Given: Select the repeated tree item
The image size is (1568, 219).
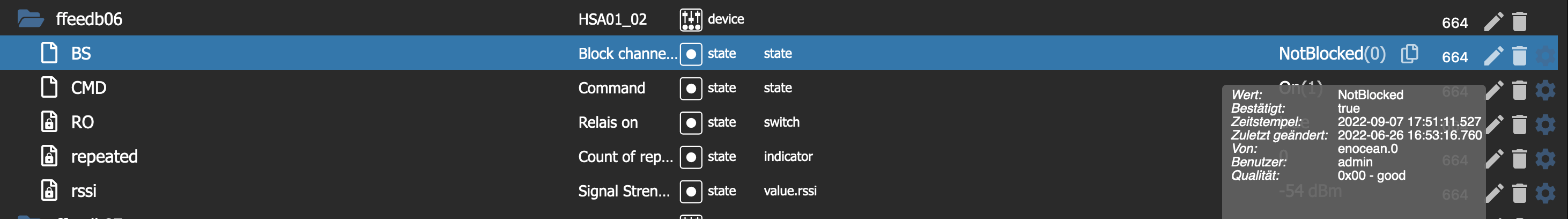Looking at the screenshot, I should (x=104, y=157).
